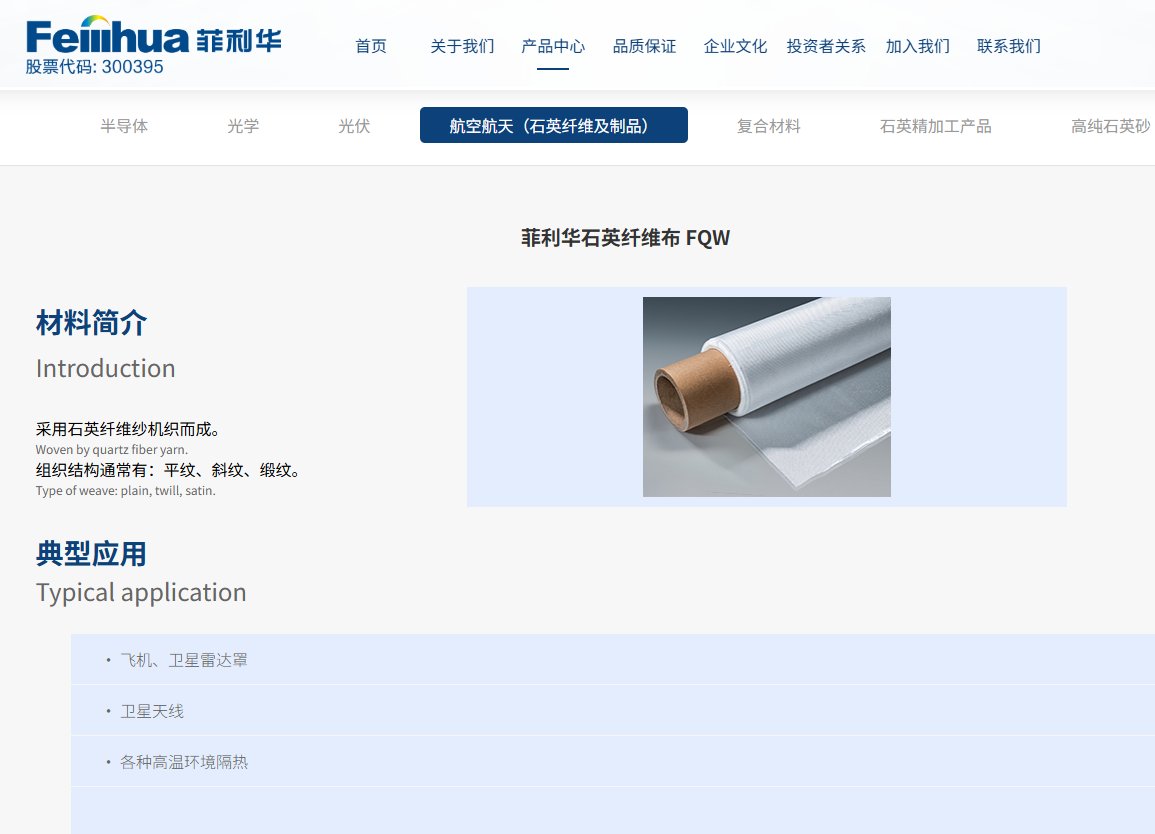1155x834 pixels.
Task: Visit the 加入我们 page
Action: pos(917,46)
